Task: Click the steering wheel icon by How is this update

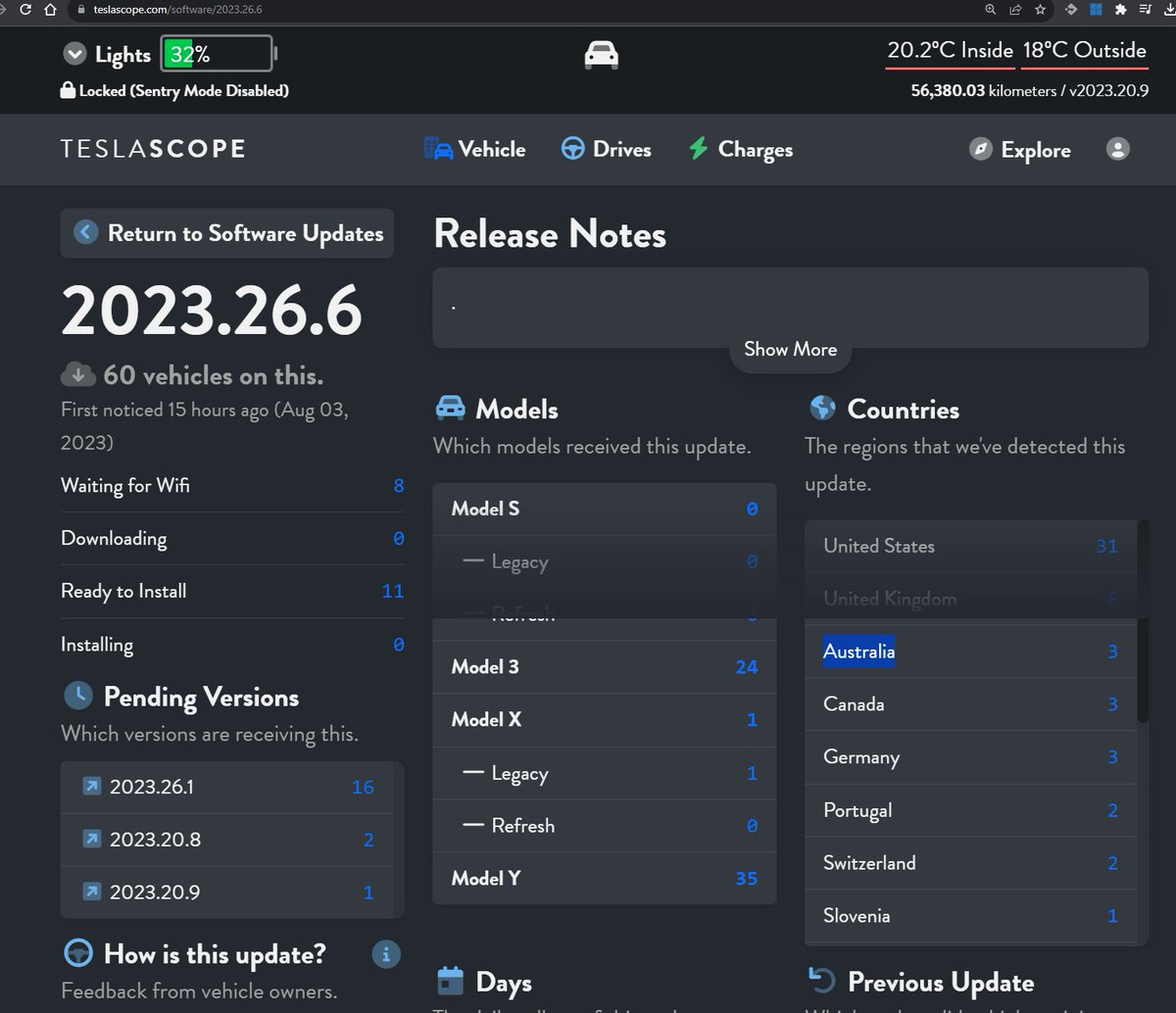Action: pos(78,953)
